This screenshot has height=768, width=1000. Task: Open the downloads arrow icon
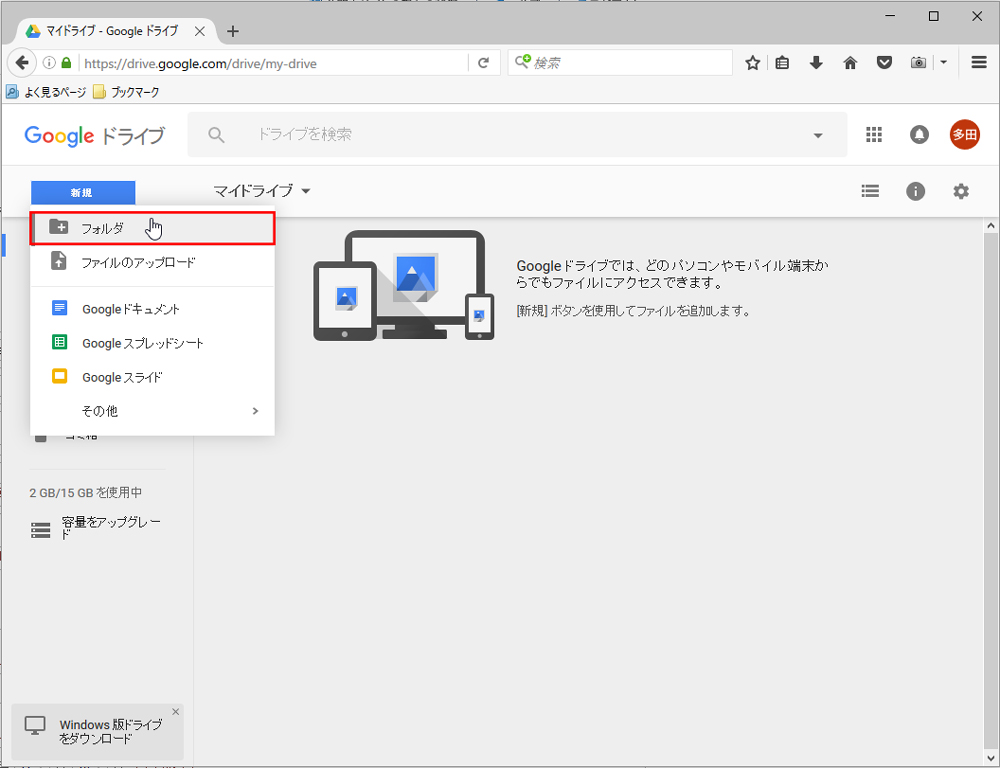816,63
